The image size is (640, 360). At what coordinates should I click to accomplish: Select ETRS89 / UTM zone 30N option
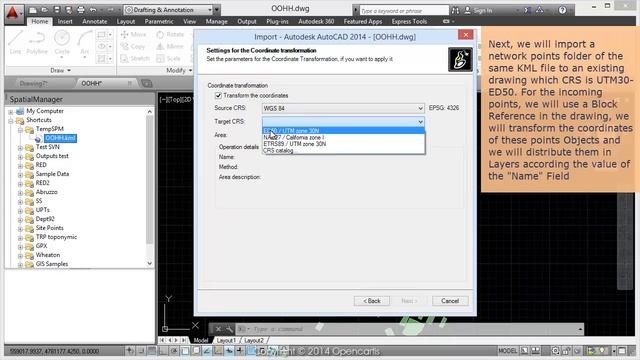coord(343,144)
